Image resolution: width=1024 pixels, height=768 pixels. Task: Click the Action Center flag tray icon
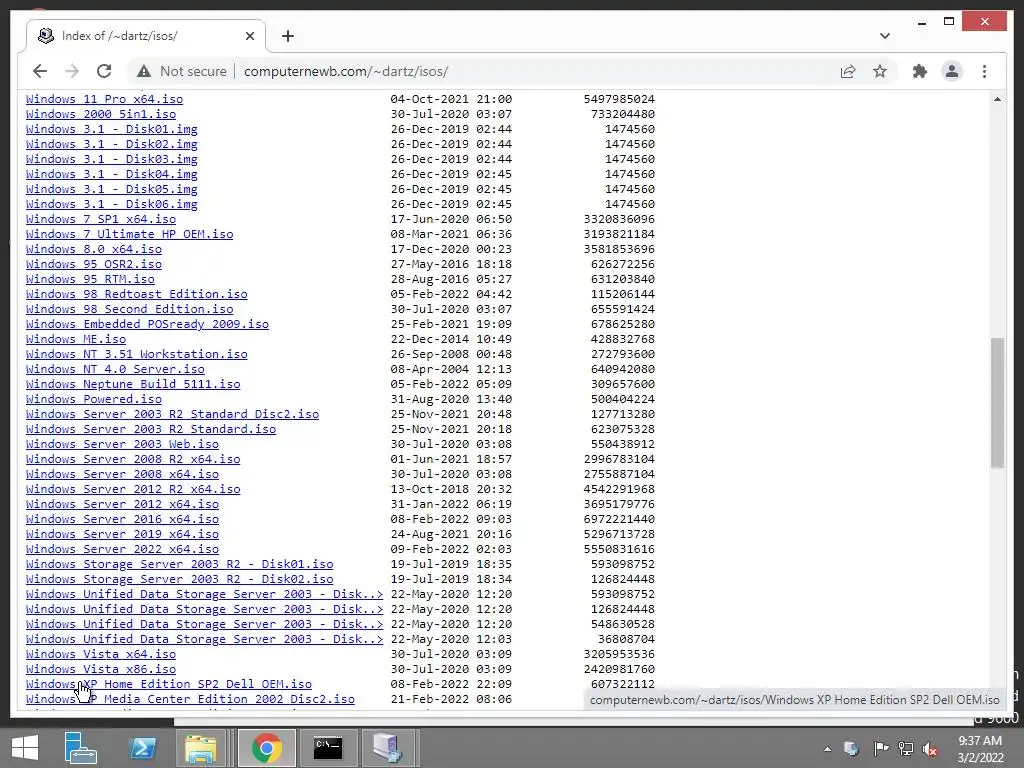tap(881, 749)
